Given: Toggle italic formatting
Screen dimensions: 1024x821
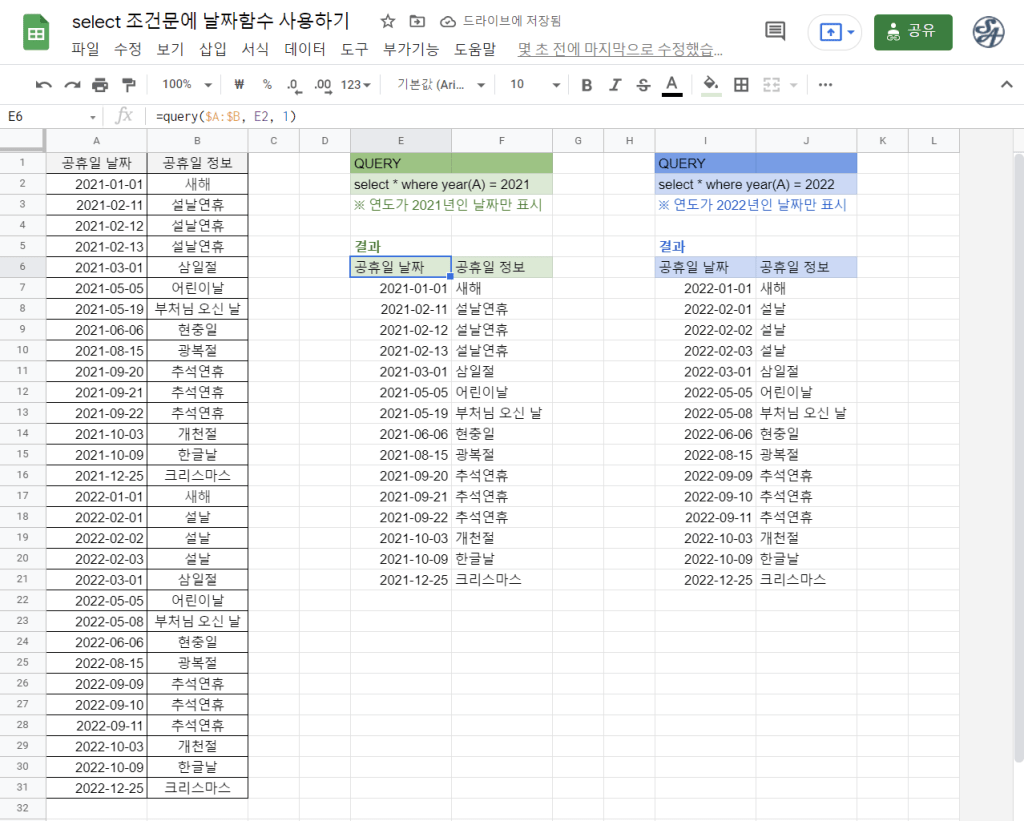Looking at the screenshot, I should click(615, 85).
